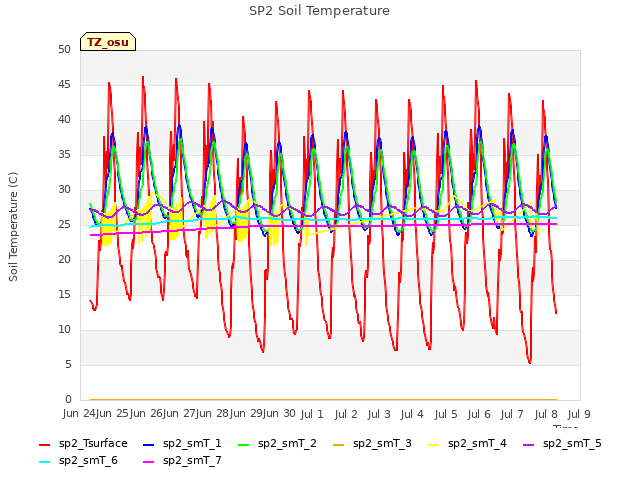The image size is (640, 480).
Task: Click the yellow sp2_smT_4 legend swatch
Action: (433, 444)
